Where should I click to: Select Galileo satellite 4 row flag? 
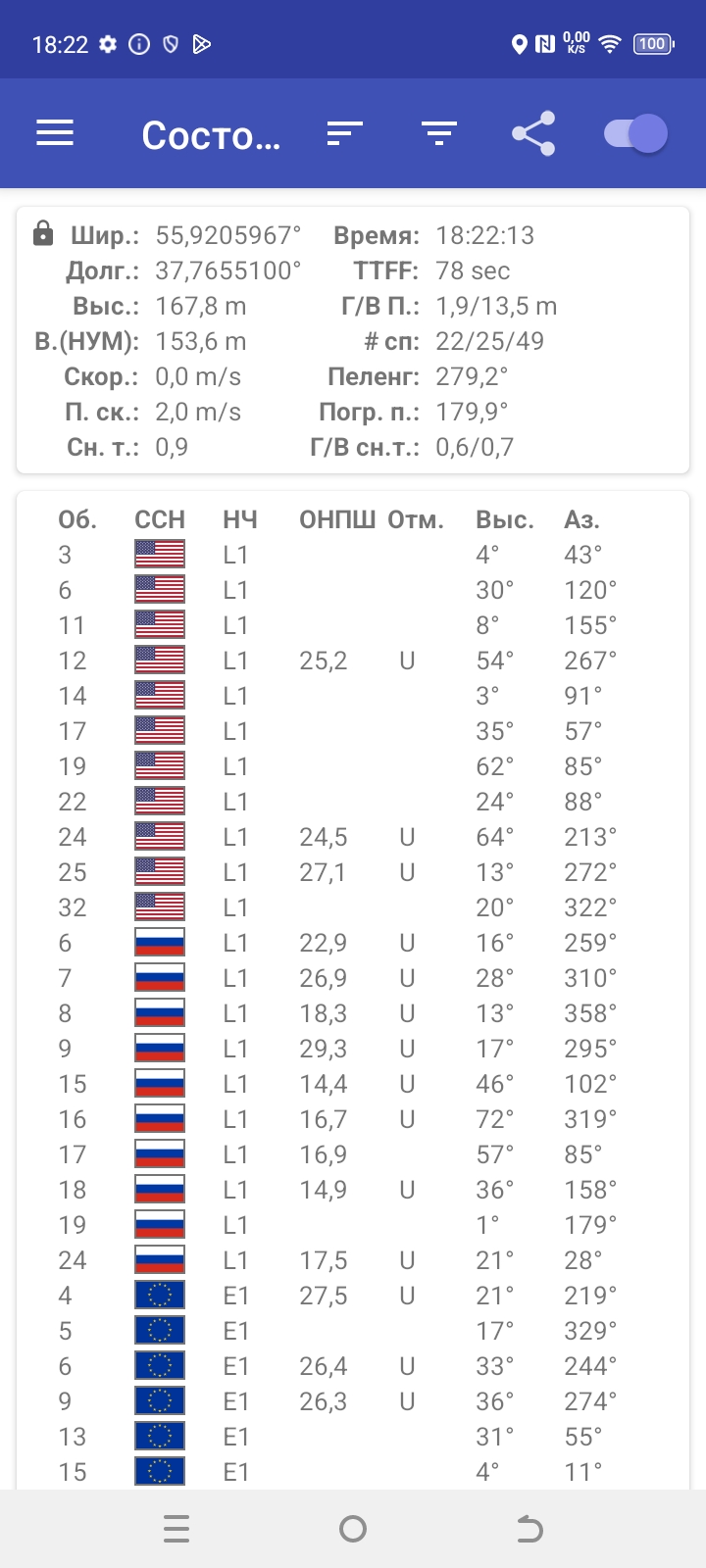[x=159, y=1296]
